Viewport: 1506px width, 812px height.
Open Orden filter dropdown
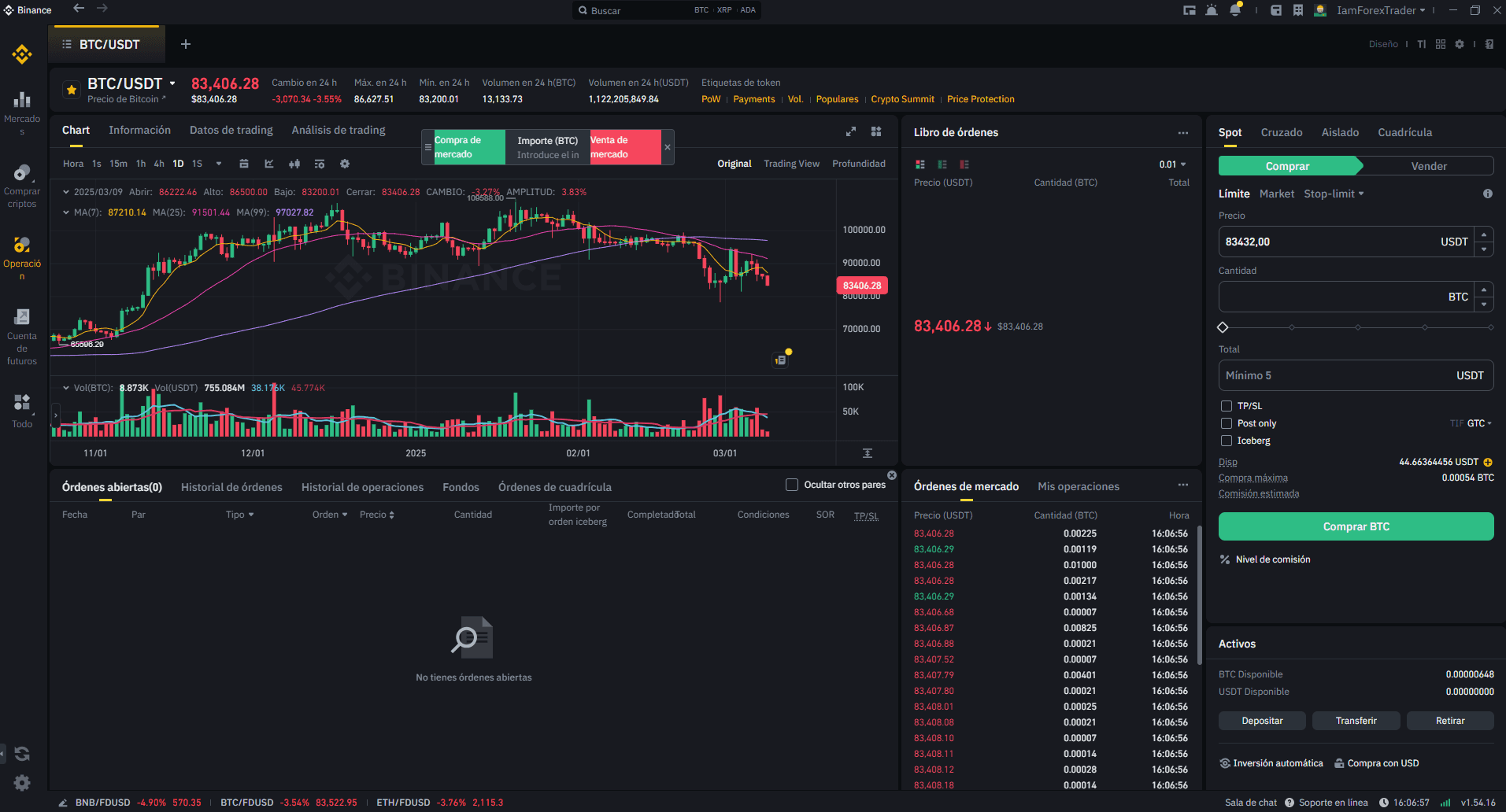point(330,515)
